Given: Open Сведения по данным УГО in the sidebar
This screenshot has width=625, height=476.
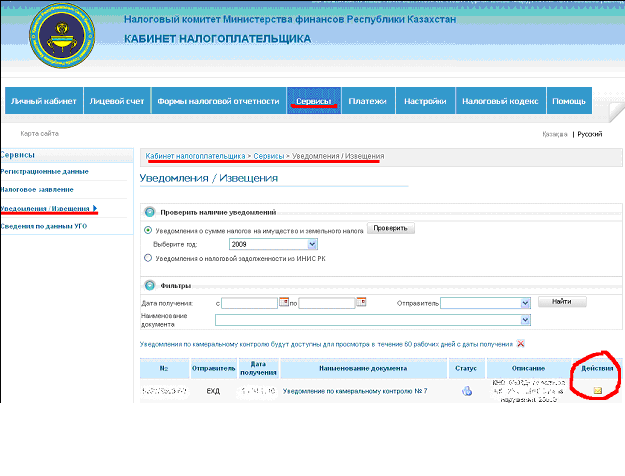Looking at the screenshot, I should click(43, 226).
